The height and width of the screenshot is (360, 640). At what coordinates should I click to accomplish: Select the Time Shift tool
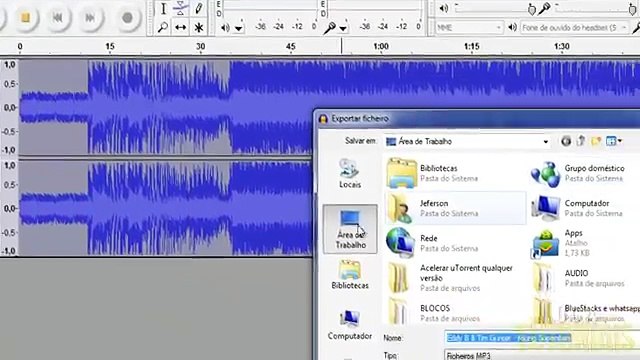tap(180, 27)
